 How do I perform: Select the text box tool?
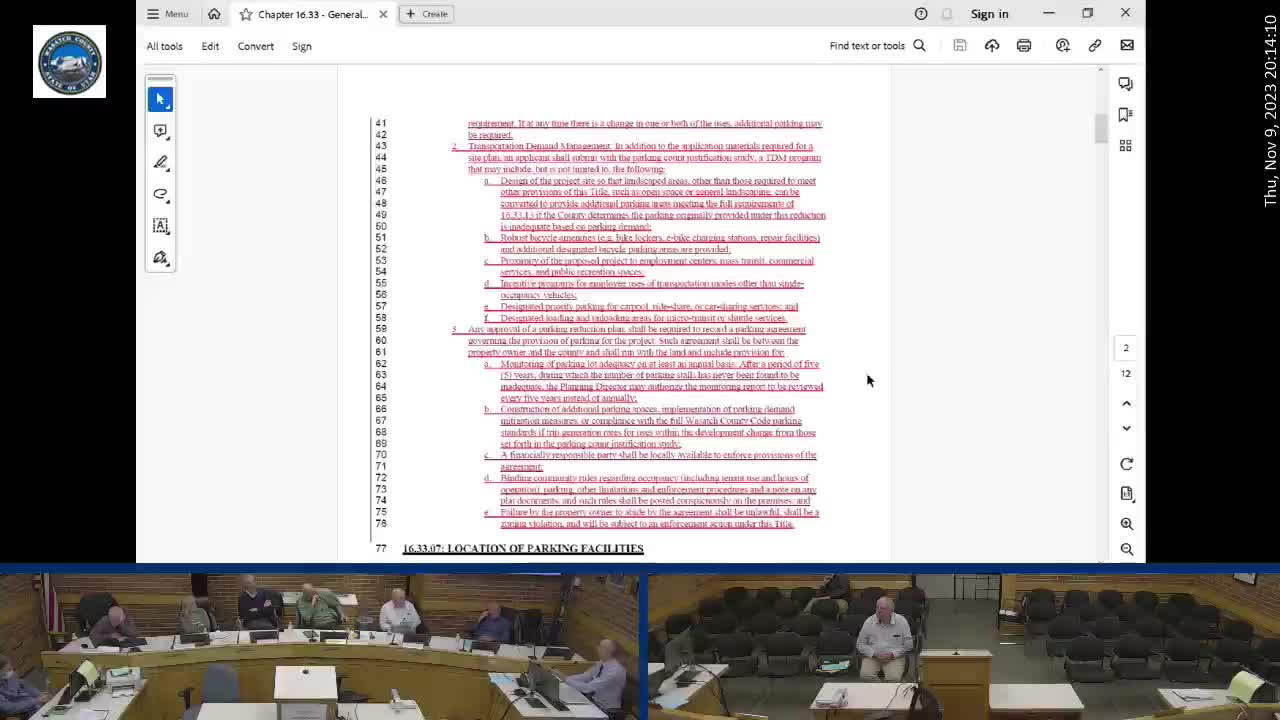[160, 226]
